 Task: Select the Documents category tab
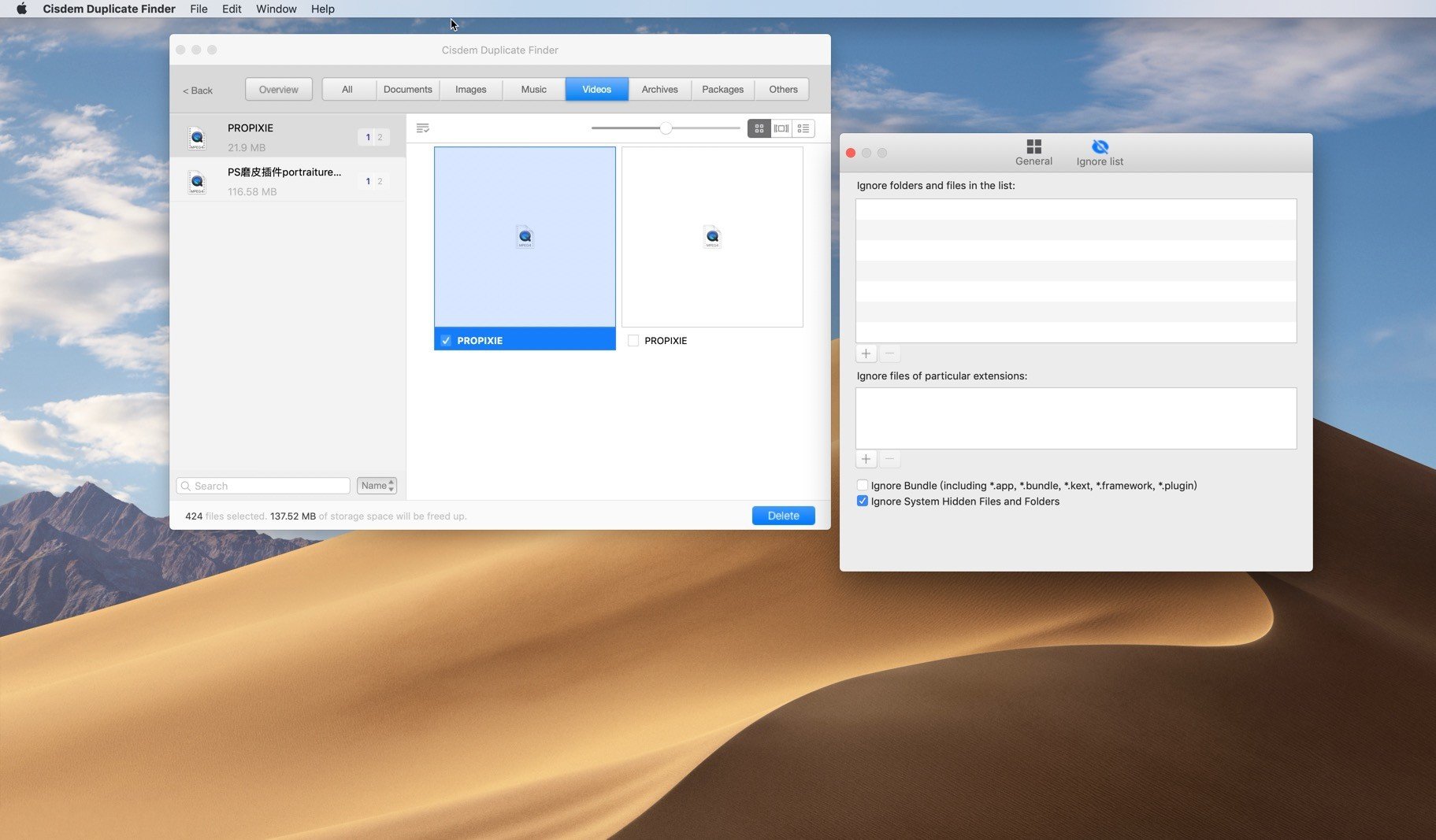(407, 89)
